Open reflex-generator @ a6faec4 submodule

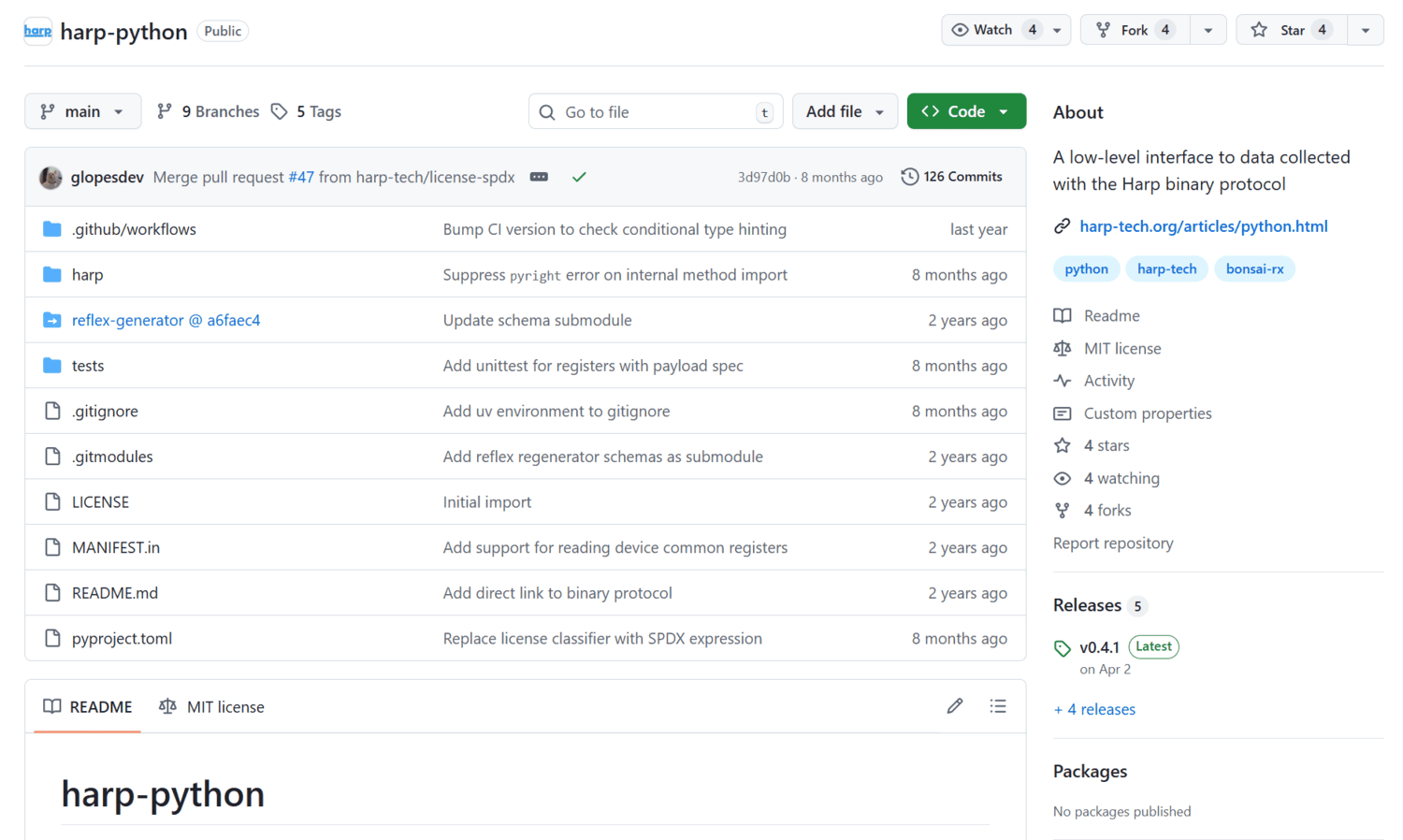[166, 320]
